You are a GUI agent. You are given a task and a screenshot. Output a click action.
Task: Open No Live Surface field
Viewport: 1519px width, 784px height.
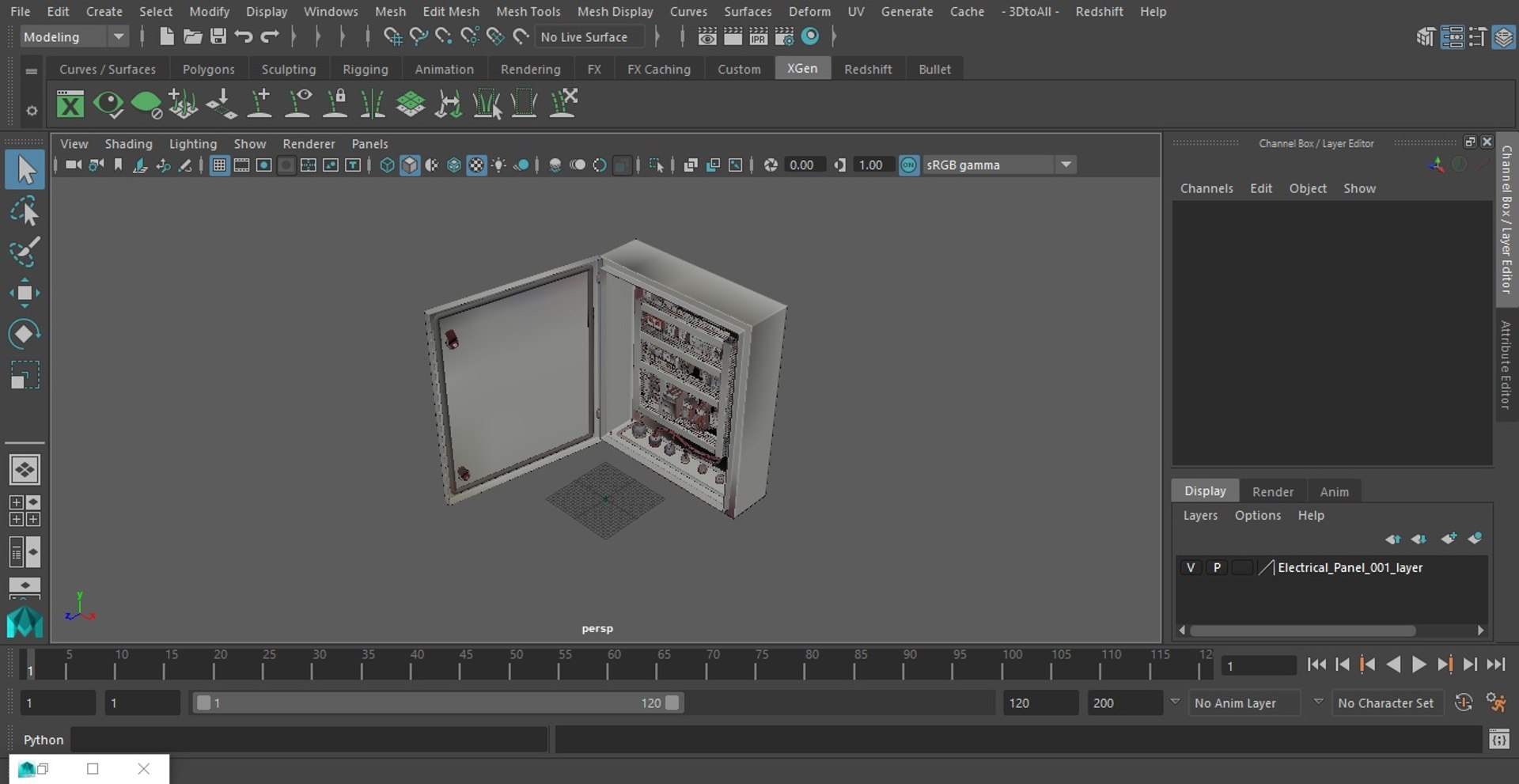(589, 36)
